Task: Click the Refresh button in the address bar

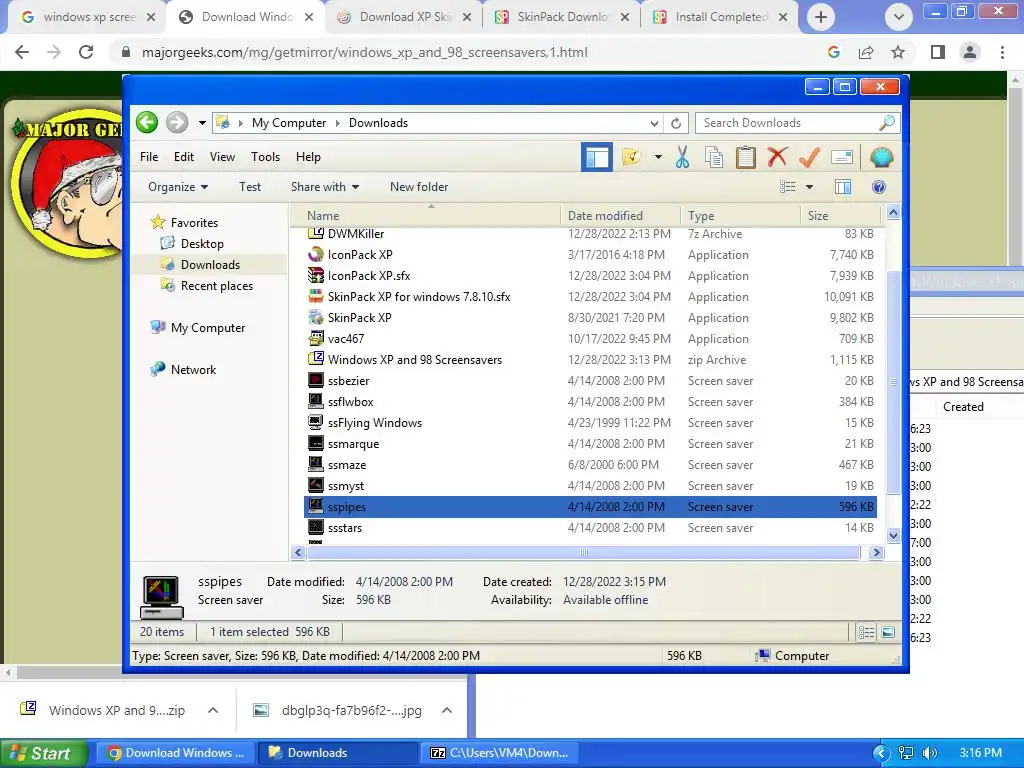Action: pos(676,123)
